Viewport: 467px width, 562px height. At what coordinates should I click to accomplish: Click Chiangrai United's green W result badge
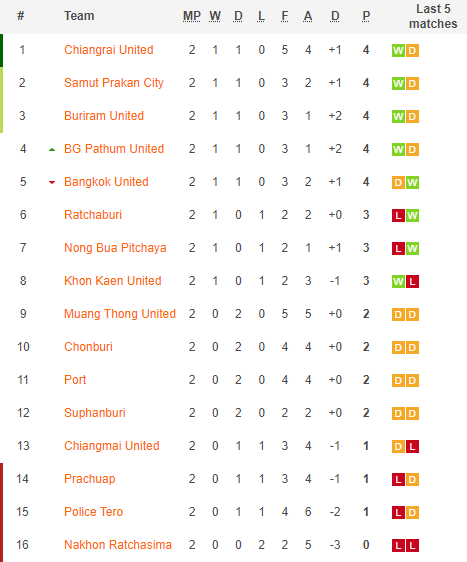(x=398, y=51)
